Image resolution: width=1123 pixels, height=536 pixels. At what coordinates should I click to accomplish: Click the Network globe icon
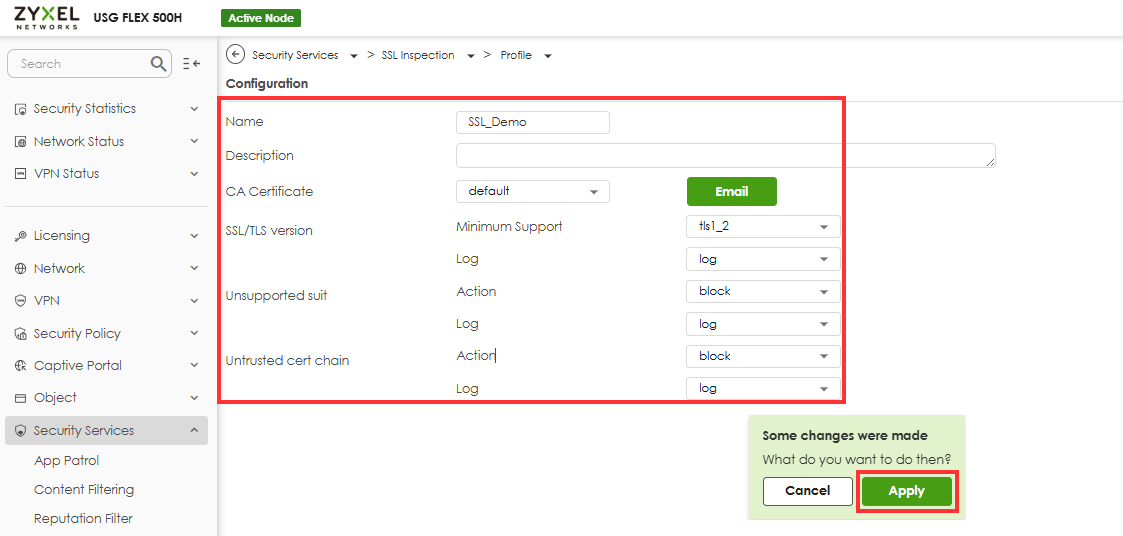point(20,269)
